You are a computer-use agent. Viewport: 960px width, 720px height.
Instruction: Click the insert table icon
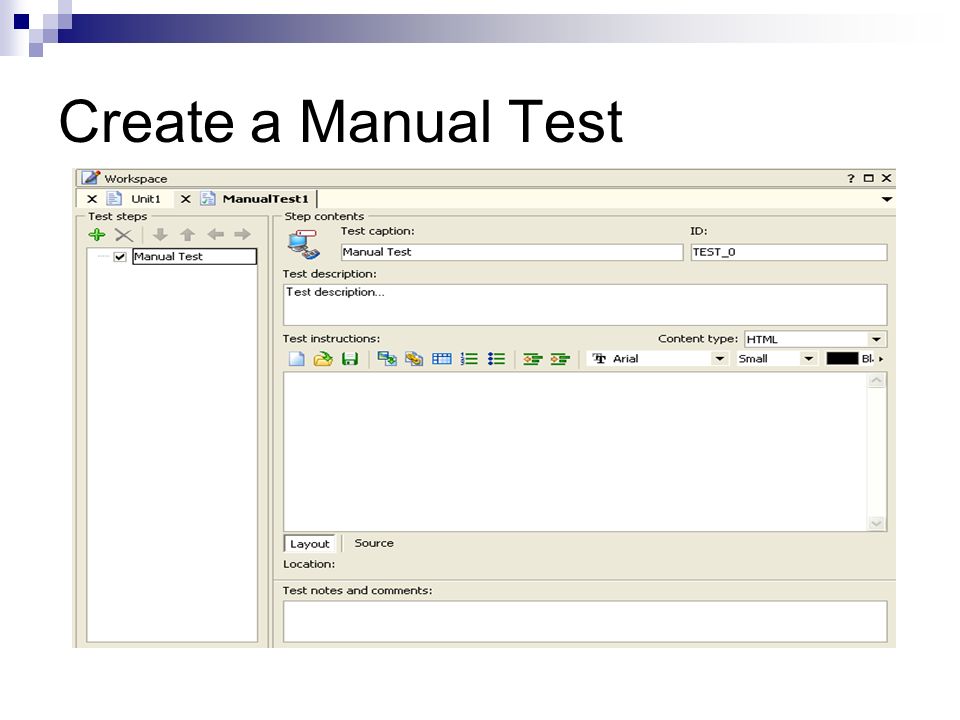click(441, 359)
